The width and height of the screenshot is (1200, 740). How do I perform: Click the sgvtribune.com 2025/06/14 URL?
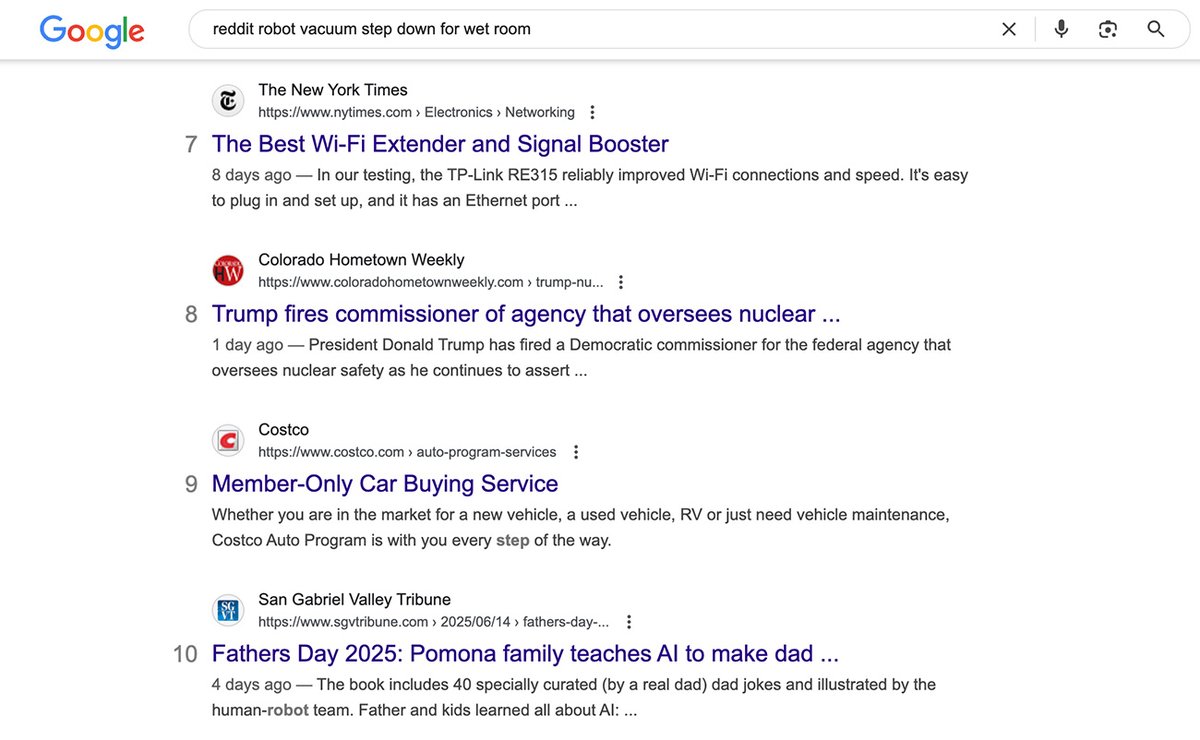pos(434,622)
